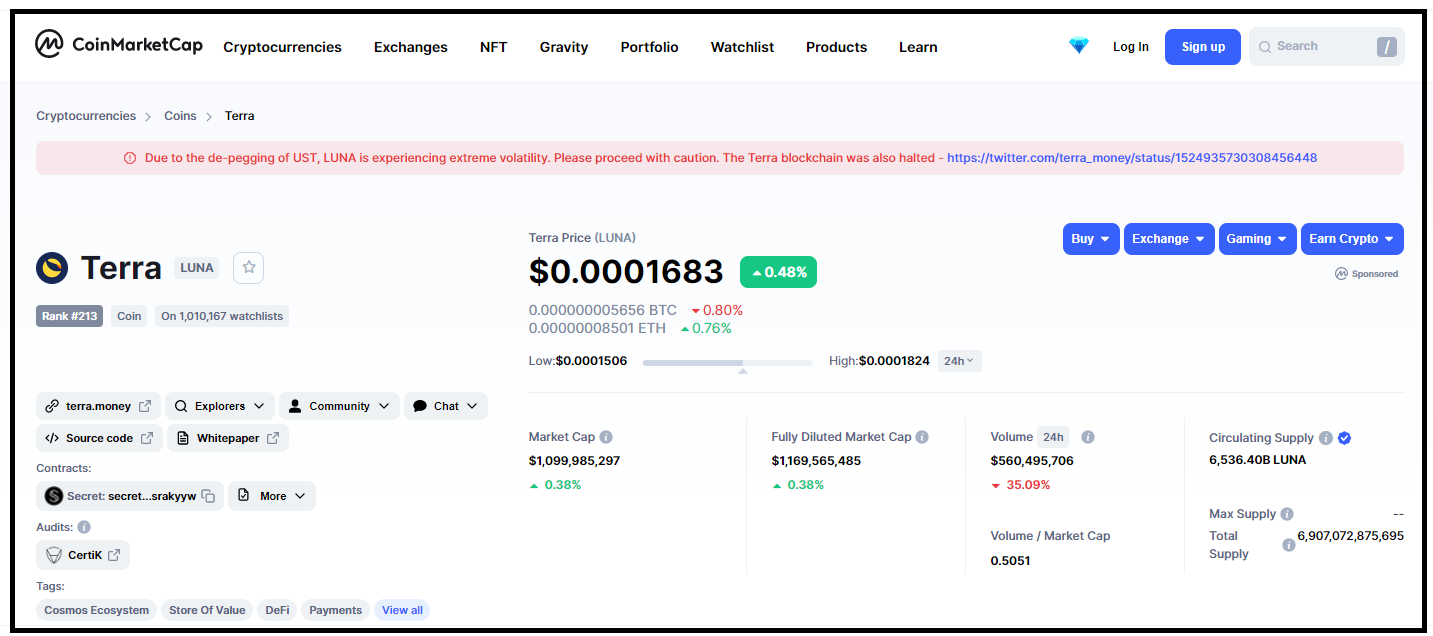1433x636 pixels.
Task: Click the low-high price range bar
Action: 728,362
